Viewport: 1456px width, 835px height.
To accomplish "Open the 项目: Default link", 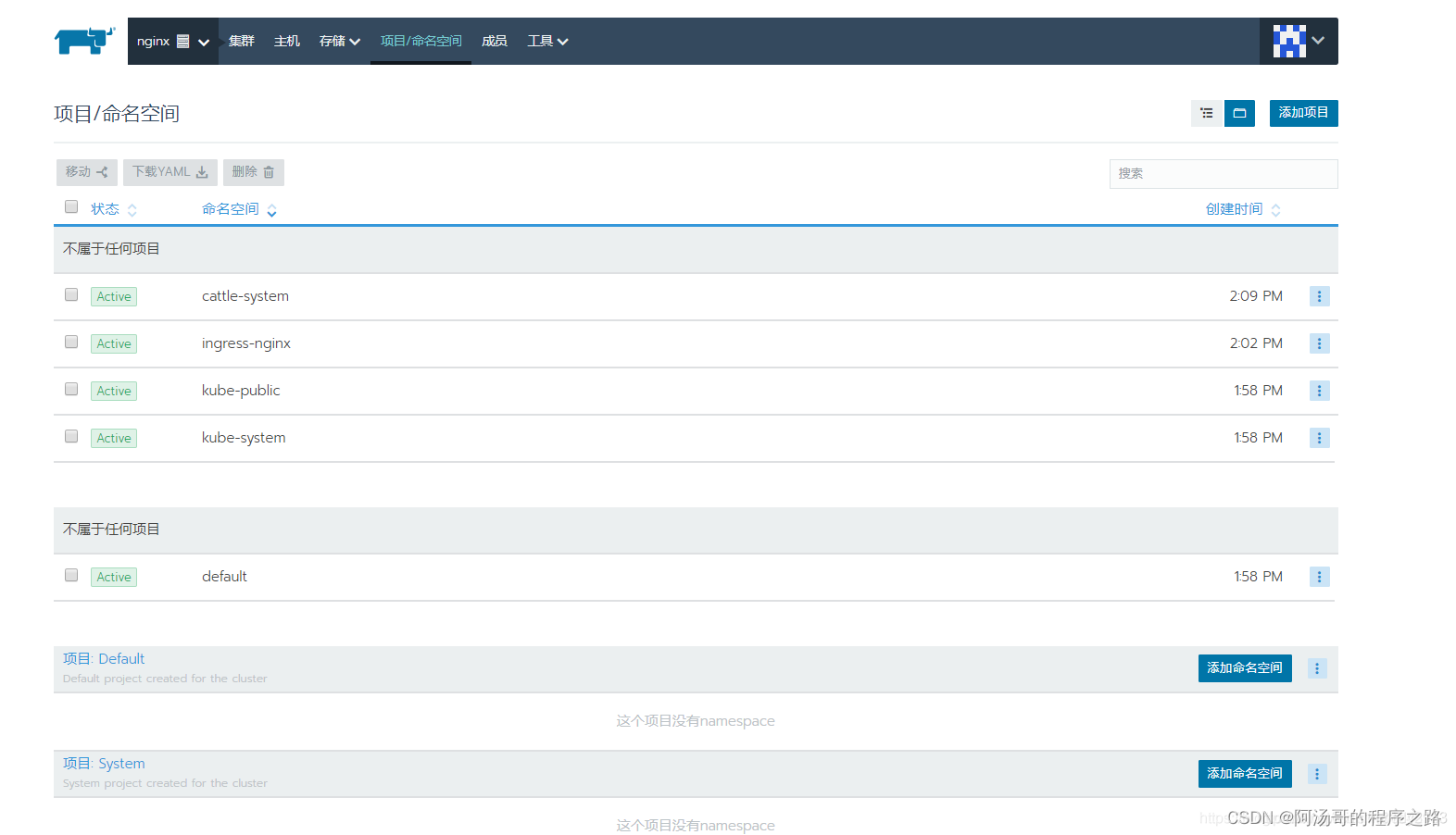I will pos(104,659).
